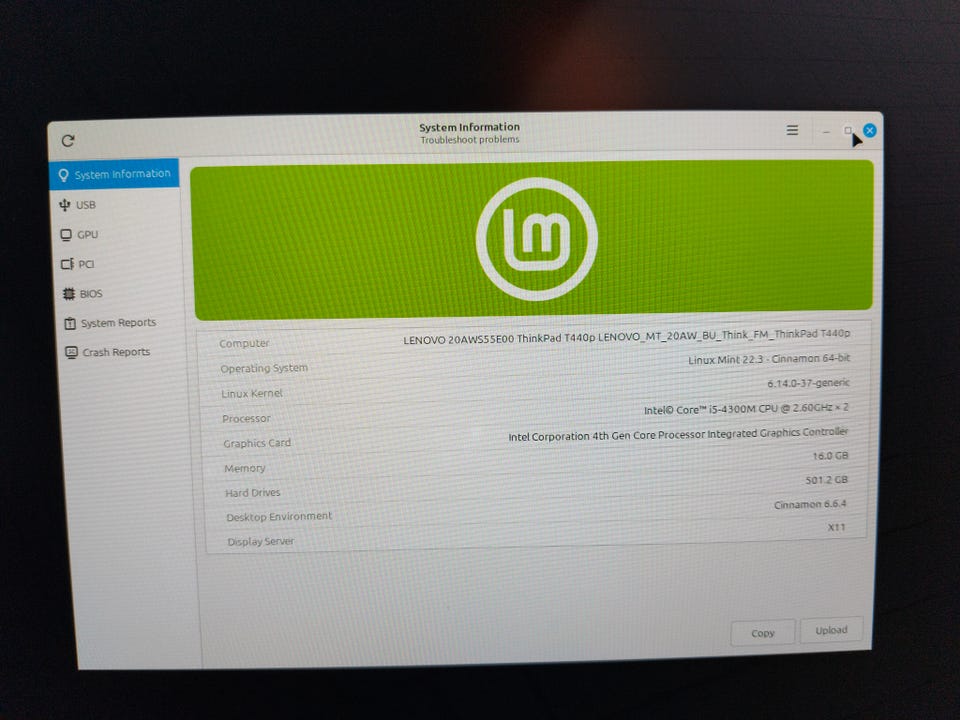The width and height of the screenshot is (960, 720).
Task: Click the PCI card icon in the sidebar
Action: click(67, 264)
